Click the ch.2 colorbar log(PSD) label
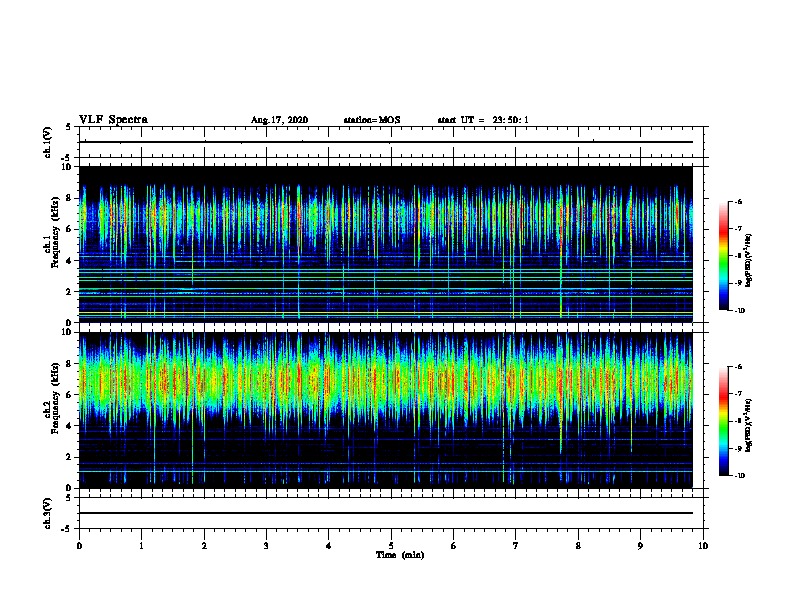The image size is (792, 612). (748, 425)
